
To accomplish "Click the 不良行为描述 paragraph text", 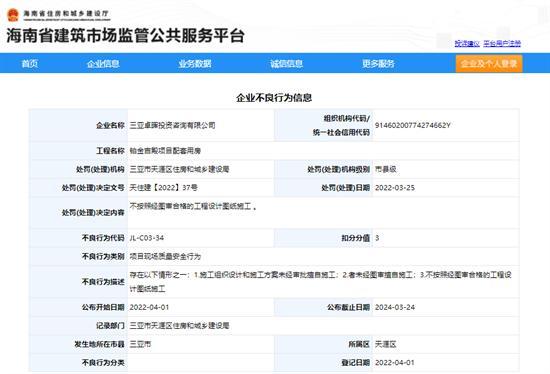I will 321,282.
